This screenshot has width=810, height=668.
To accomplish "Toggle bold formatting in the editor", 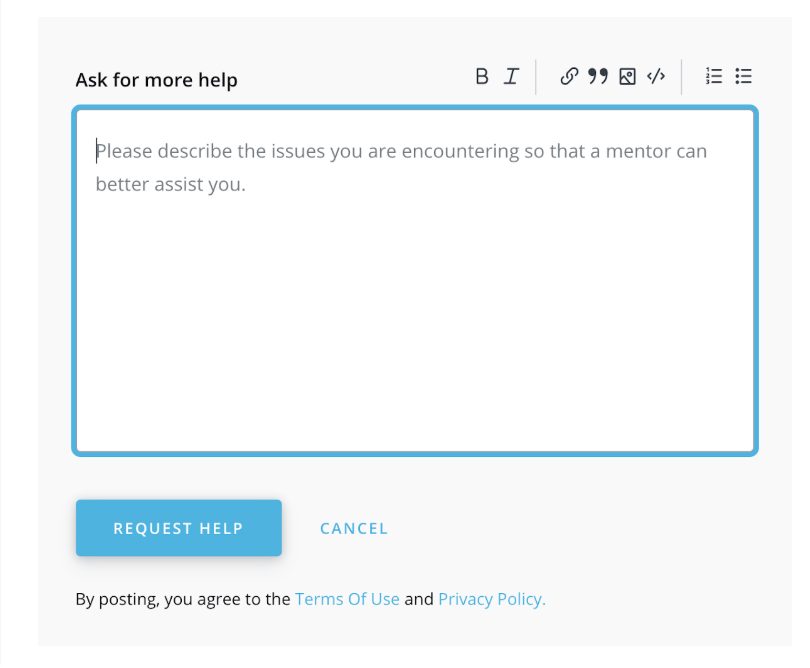I will 482,76.
